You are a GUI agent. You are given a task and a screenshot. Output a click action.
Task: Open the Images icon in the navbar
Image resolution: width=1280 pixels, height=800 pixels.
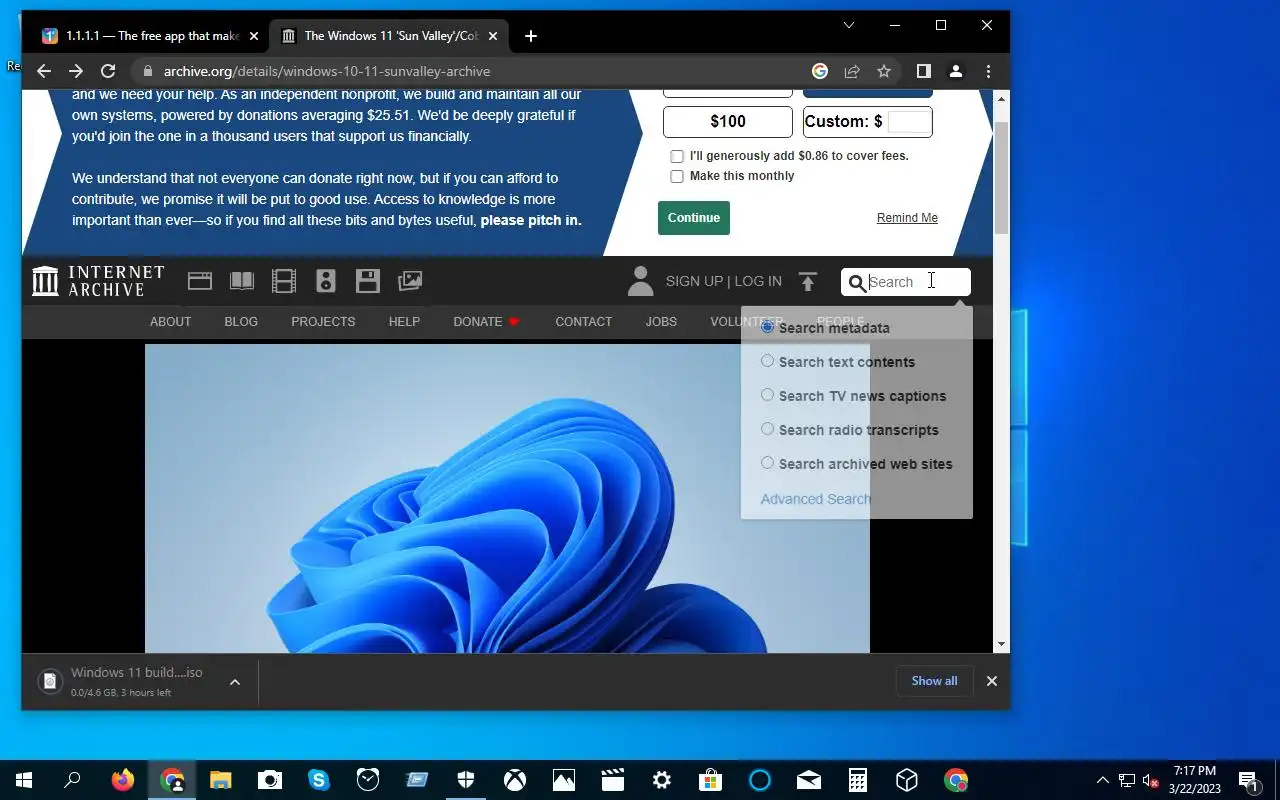(x=410, y=281)
